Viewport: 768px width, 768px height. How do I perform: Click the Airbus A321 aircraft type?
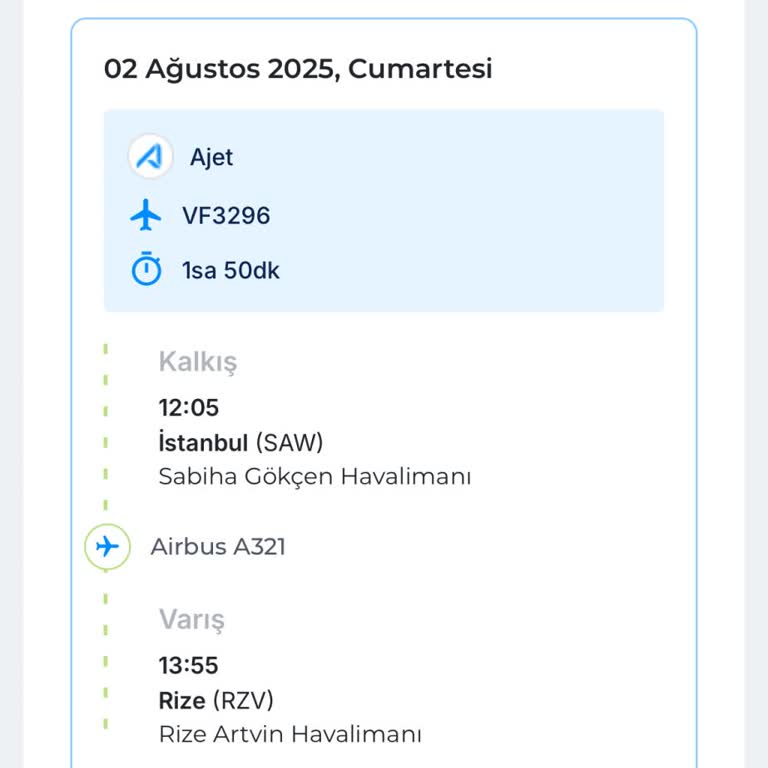pyautogui.click(x=218, y=547)
